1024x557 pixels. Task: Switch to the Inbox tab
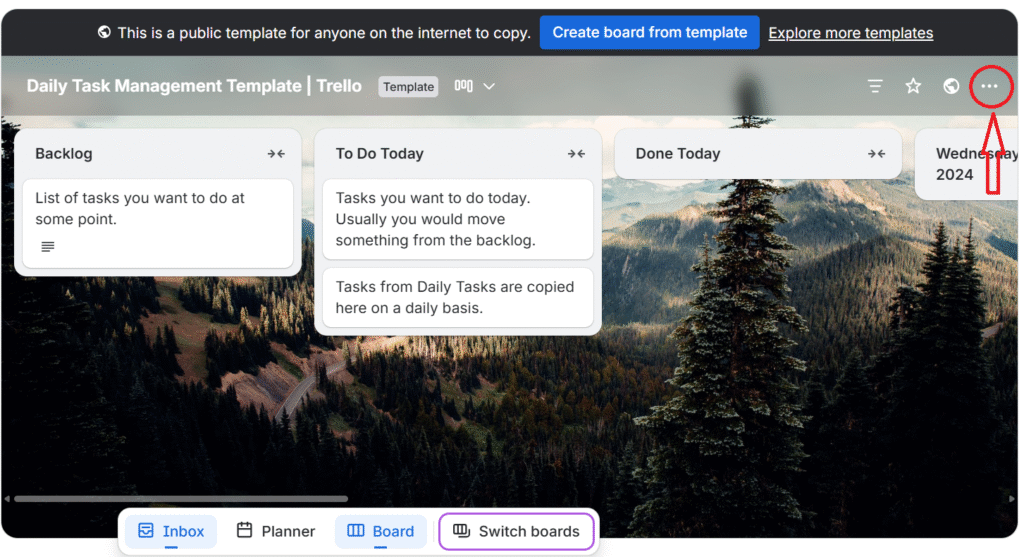pos(171,532)
